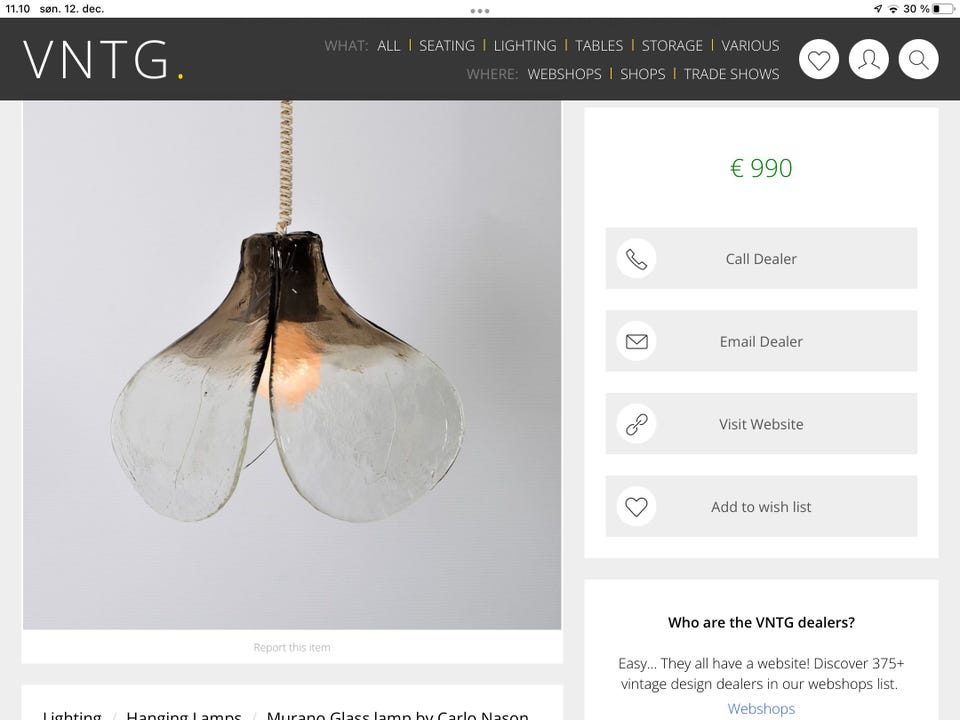The width and height of the screenshot is (960, 720).
Task: Open the Webshops list link
Action: (x=761, y=708)
